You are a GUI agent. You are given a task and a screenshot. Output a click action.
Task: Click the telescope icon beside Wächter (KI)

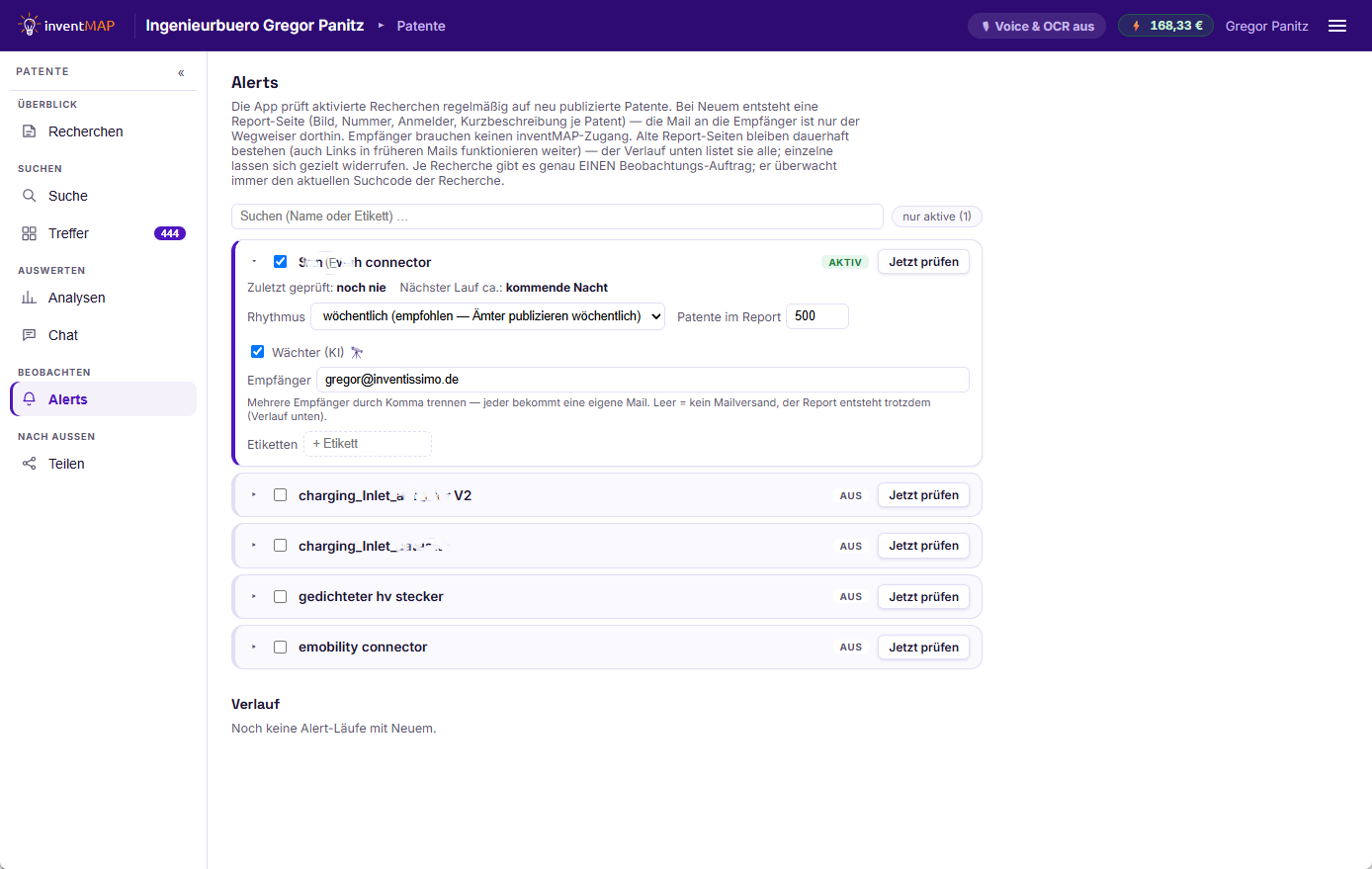(x=357, y=353)
